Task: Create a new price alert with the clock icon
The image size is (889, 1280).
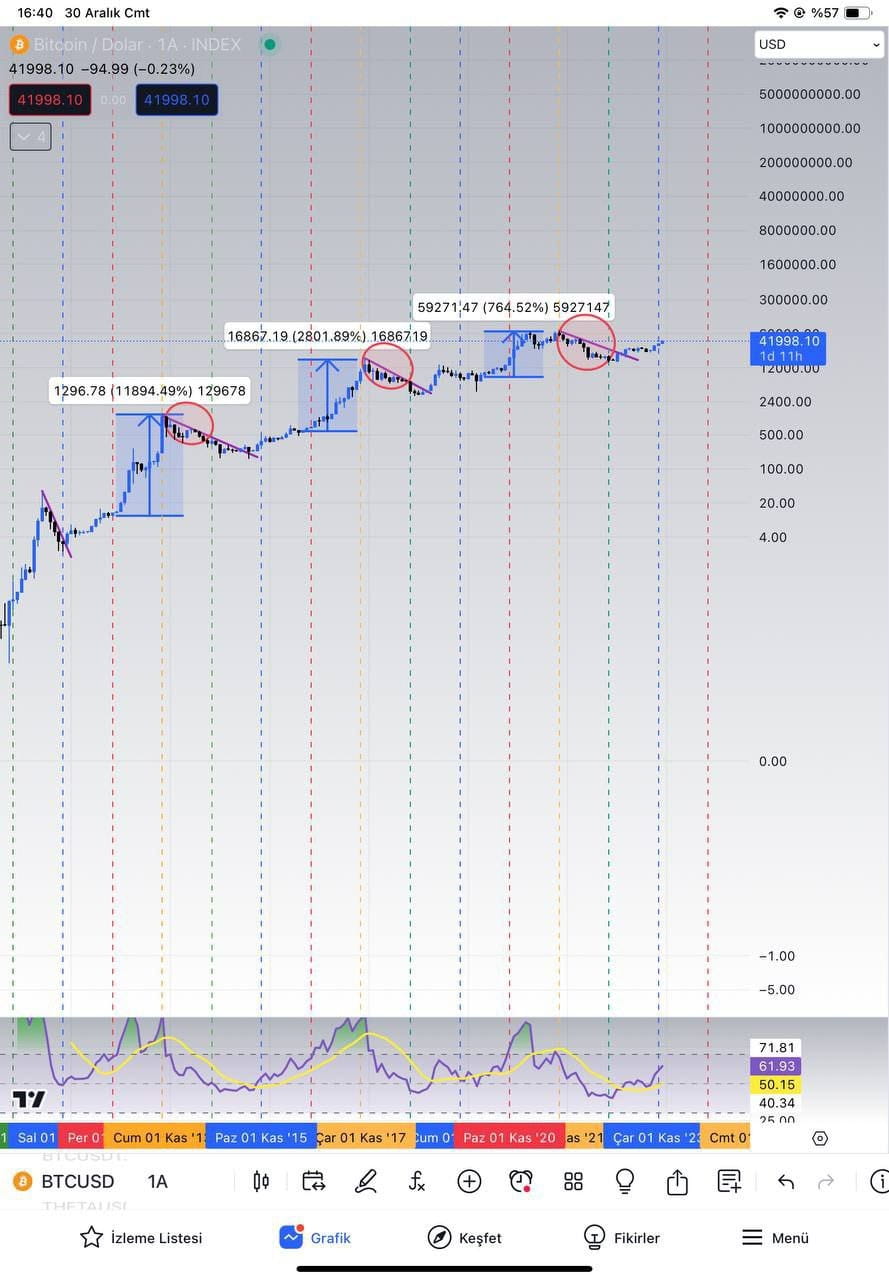Action: click(521, 1181)
